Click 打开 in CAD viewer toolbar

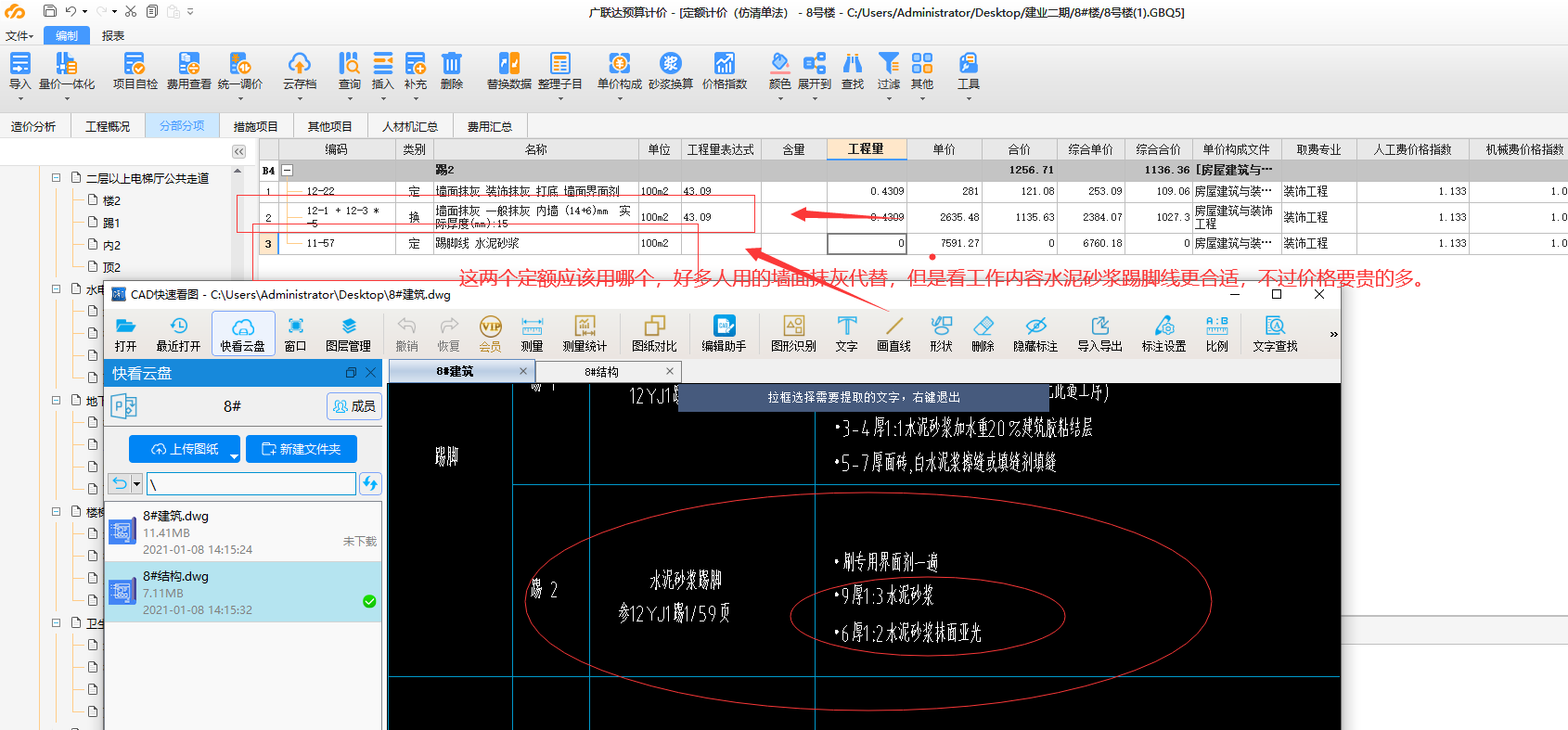point(126,335)
